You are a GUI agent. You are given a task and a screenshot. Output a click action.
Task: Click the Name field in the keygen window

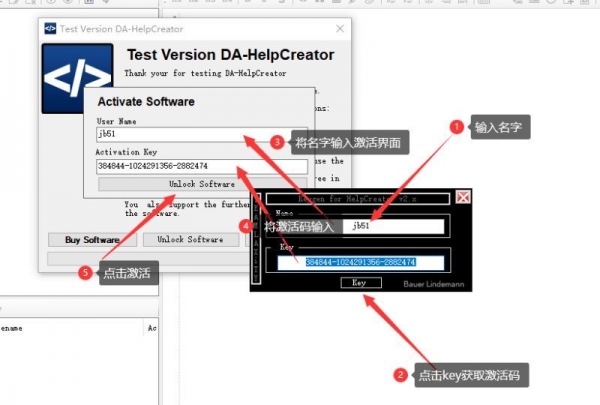pos(393,226)
